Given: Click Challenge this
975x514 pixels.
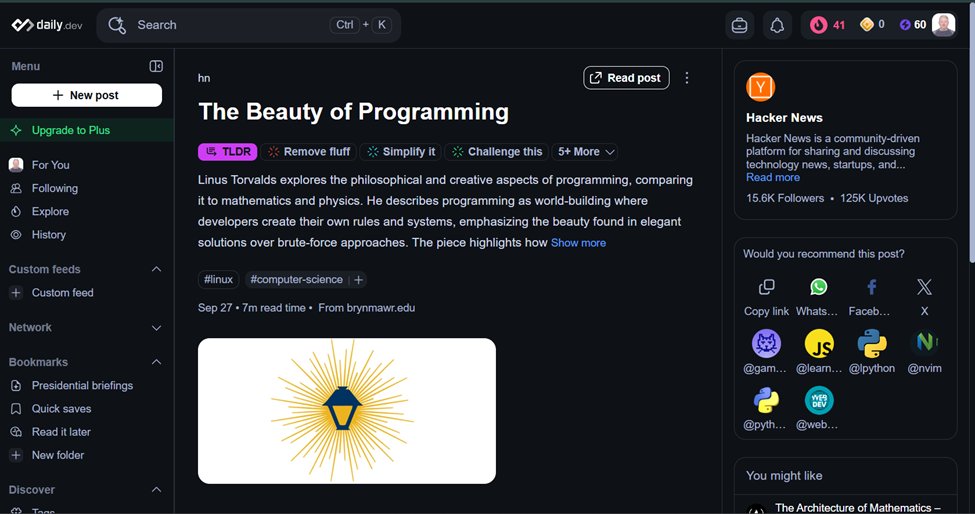Looking at the screenshot, I should pos(497,152).
